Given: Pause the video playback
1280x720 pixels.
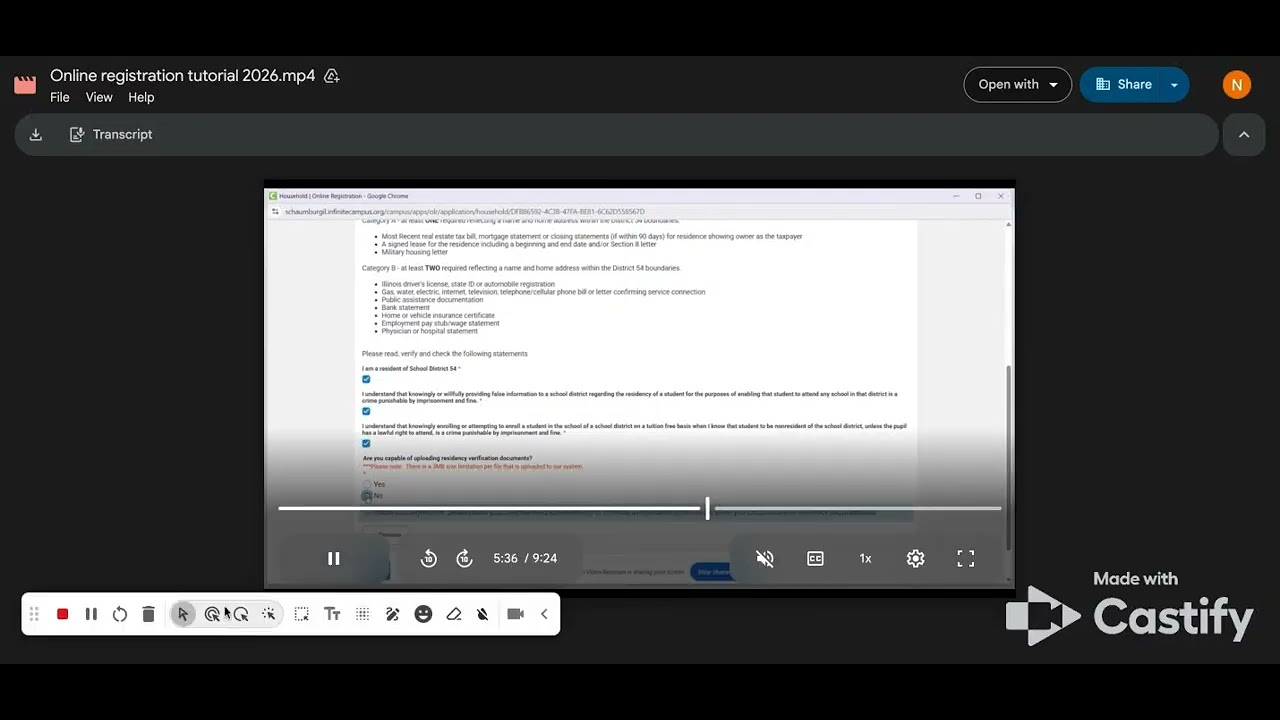Looking at the screenshot, I should point(334,559).
